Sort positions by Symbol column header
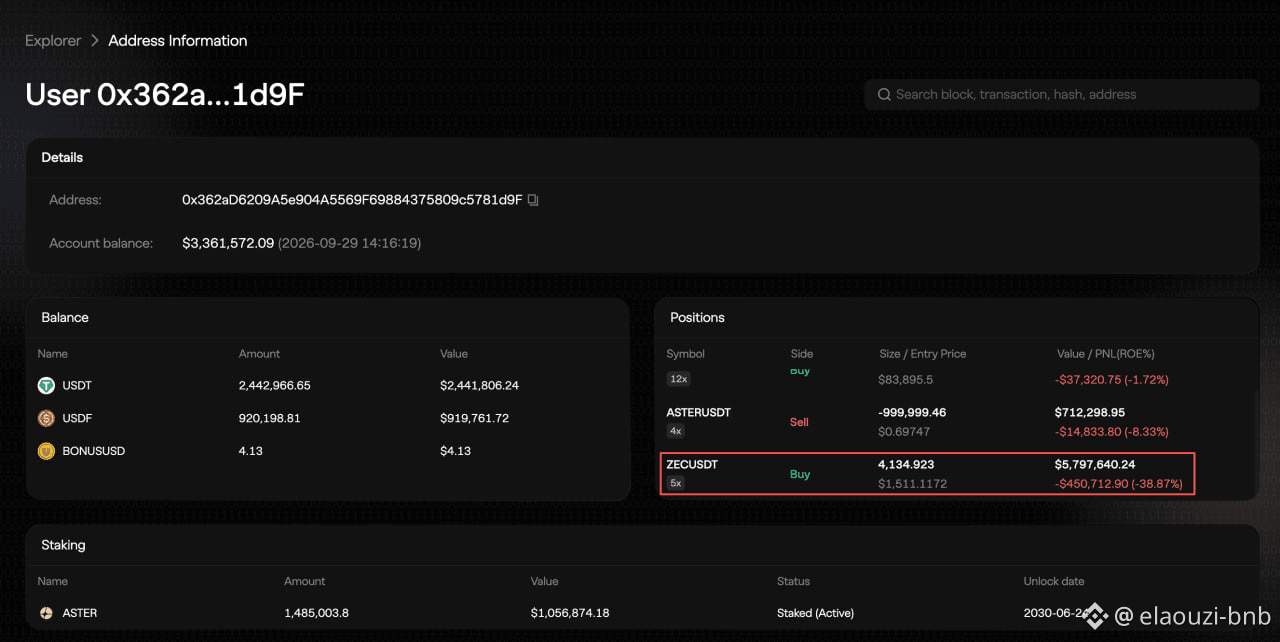 [x=686, y=354]
